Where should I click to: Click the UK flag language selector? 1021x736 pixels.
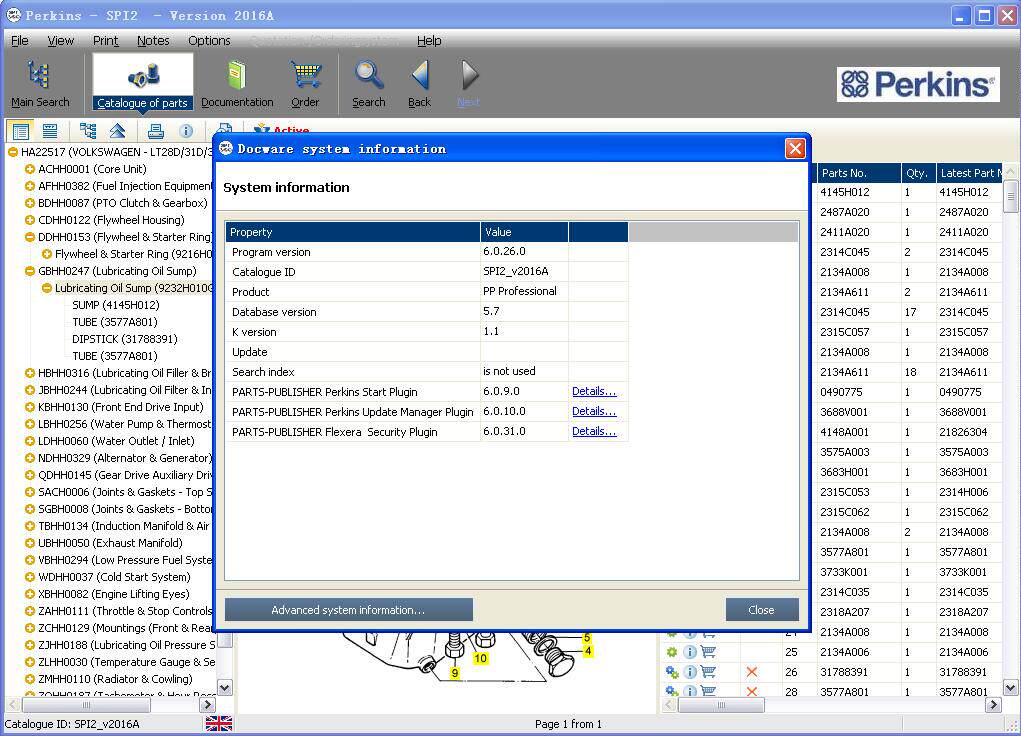click(x=218, y=724)
